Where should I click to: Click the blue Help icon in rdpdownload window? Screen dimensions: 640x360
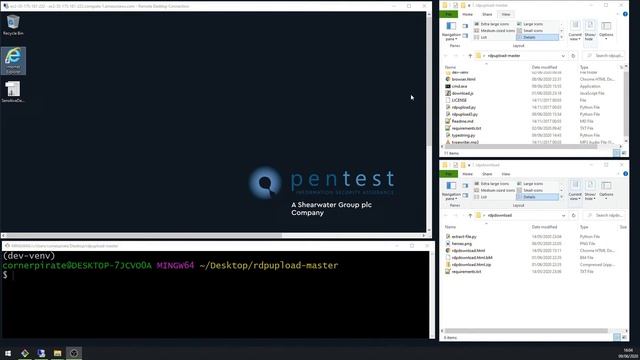(x=625, y=173)
